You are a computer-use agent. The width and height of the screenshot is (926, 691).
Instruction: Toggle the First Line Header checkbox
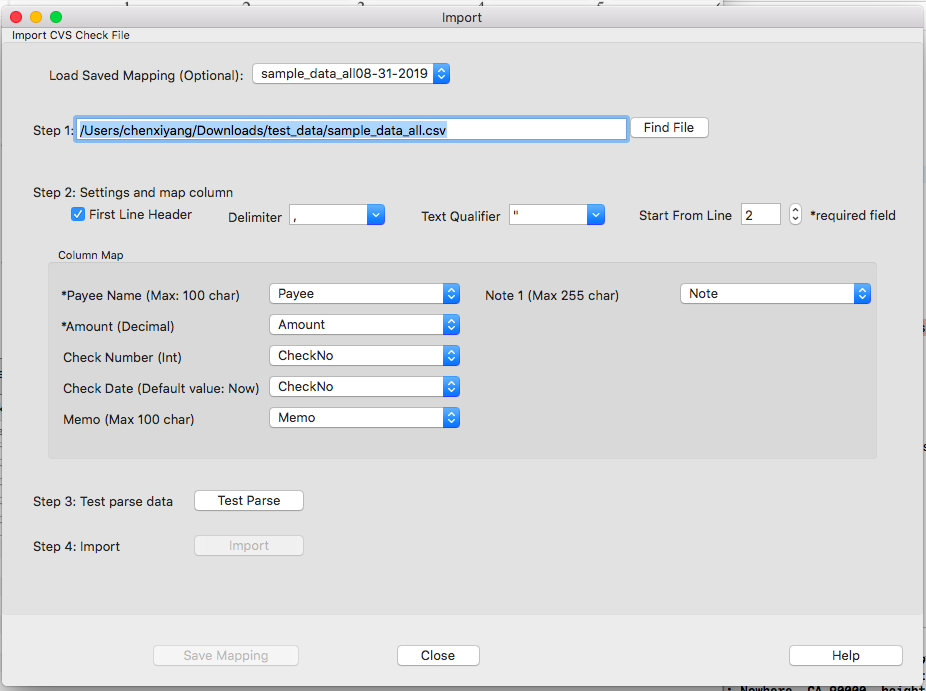coord(78,214)
